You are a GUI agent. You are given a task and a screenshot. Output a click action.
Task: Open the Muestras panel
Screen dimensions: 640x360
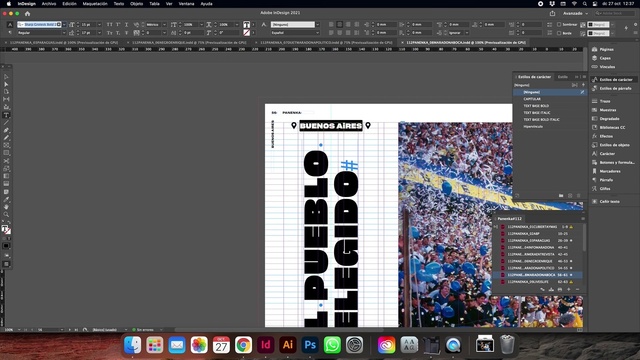[x=604, y=110]
